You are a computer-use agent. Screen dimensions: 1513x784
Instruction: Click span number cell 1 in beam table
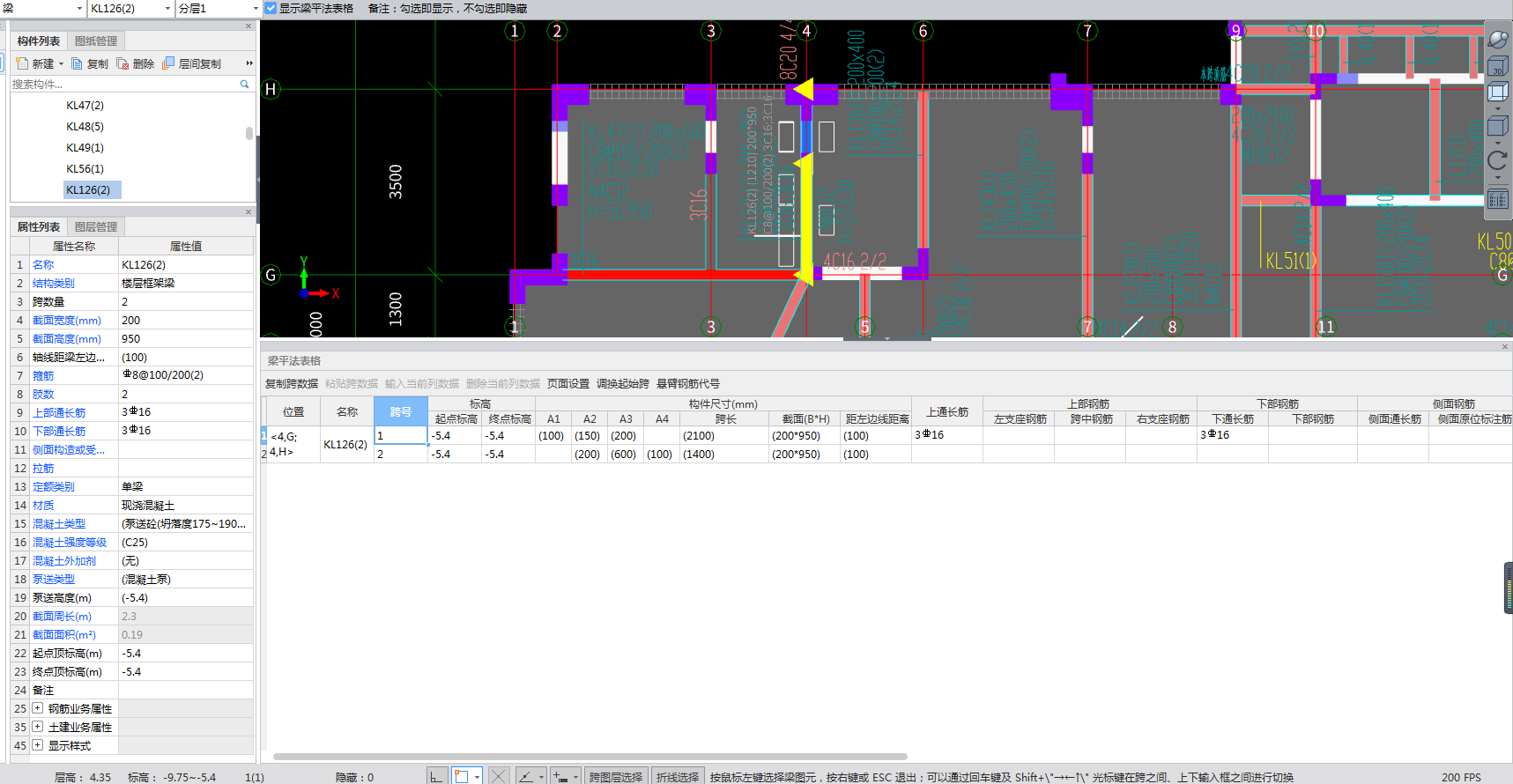[x=401, y=435]
